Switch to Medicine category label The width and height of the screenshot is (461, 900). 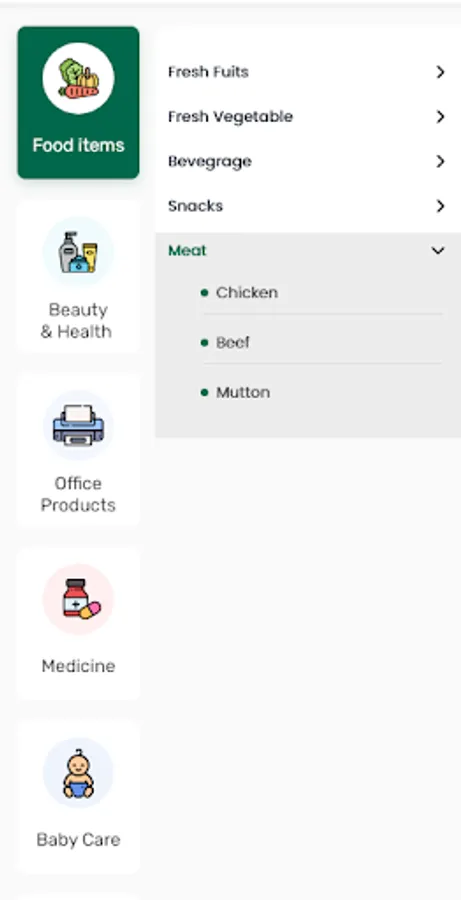[x=78, y=666]
